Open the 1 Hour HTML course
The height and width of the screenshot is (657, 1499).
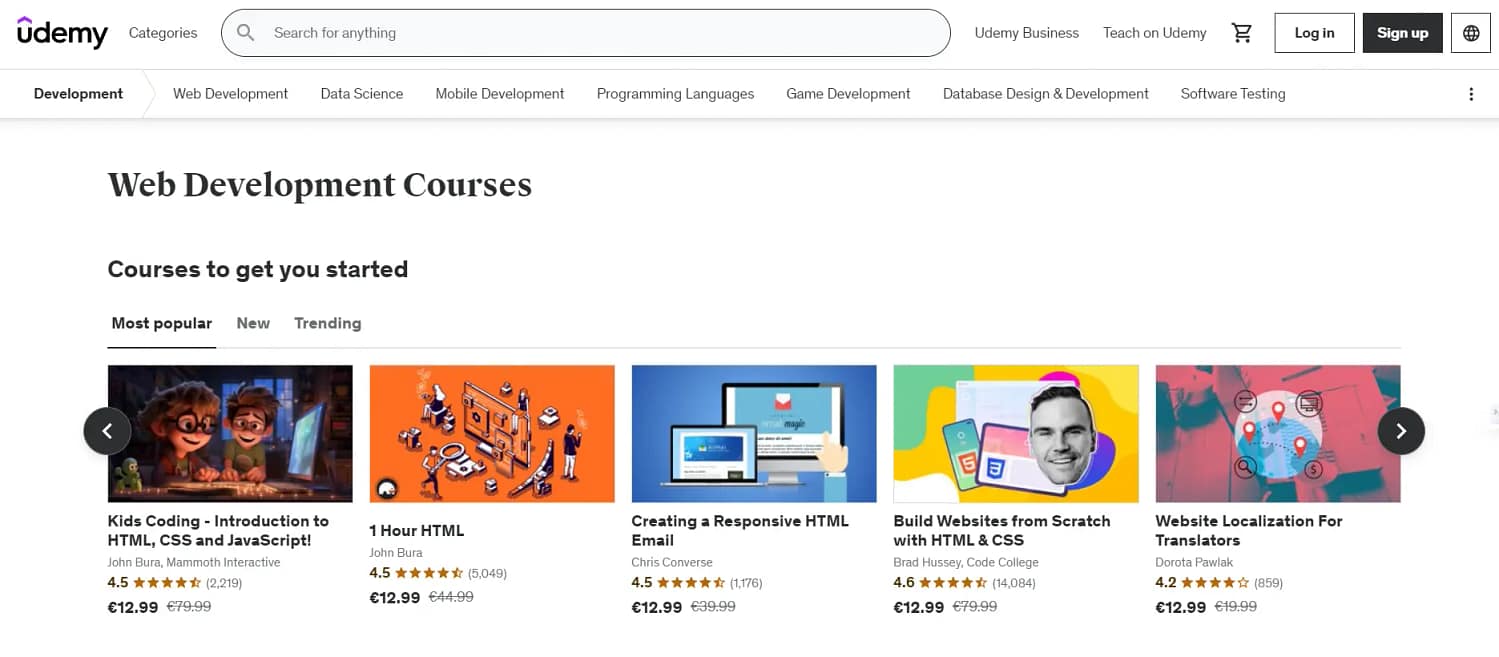click(x=416, y=530)
